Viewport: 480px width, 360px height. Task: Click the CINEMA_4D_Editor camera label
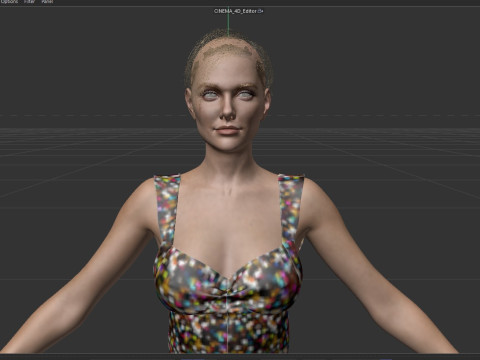pos(235,11)
